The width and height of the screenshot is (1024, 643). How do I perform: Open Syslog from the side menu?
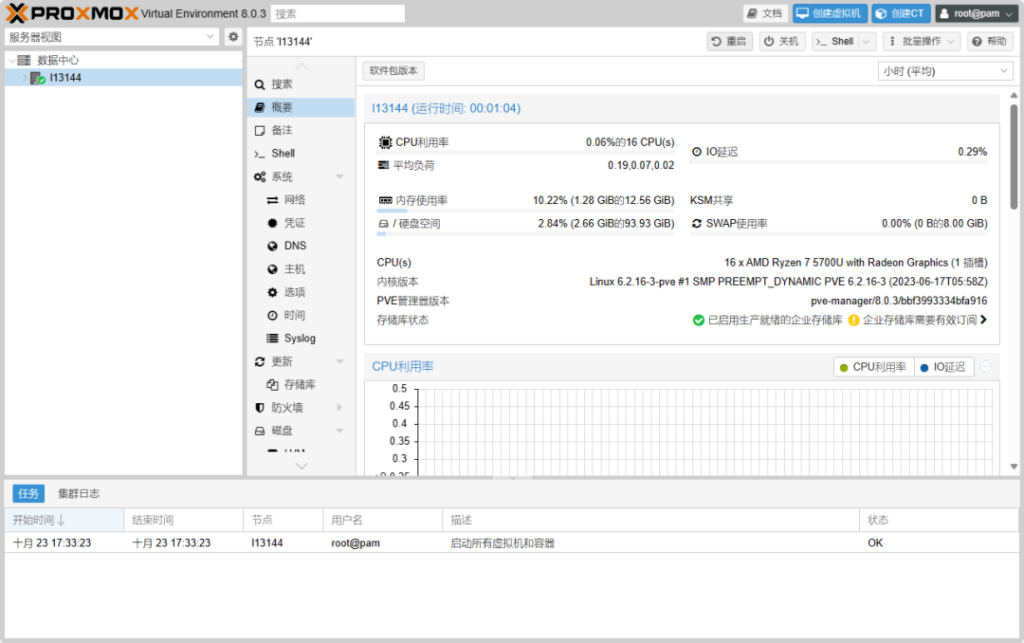(x=298, y=339)
